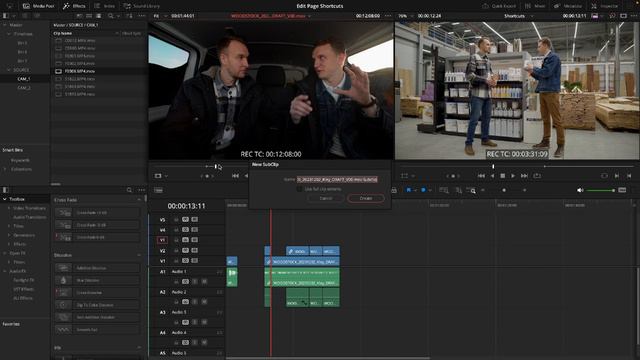
Task: Open the Index panel
Action: [x=104, y=6]
